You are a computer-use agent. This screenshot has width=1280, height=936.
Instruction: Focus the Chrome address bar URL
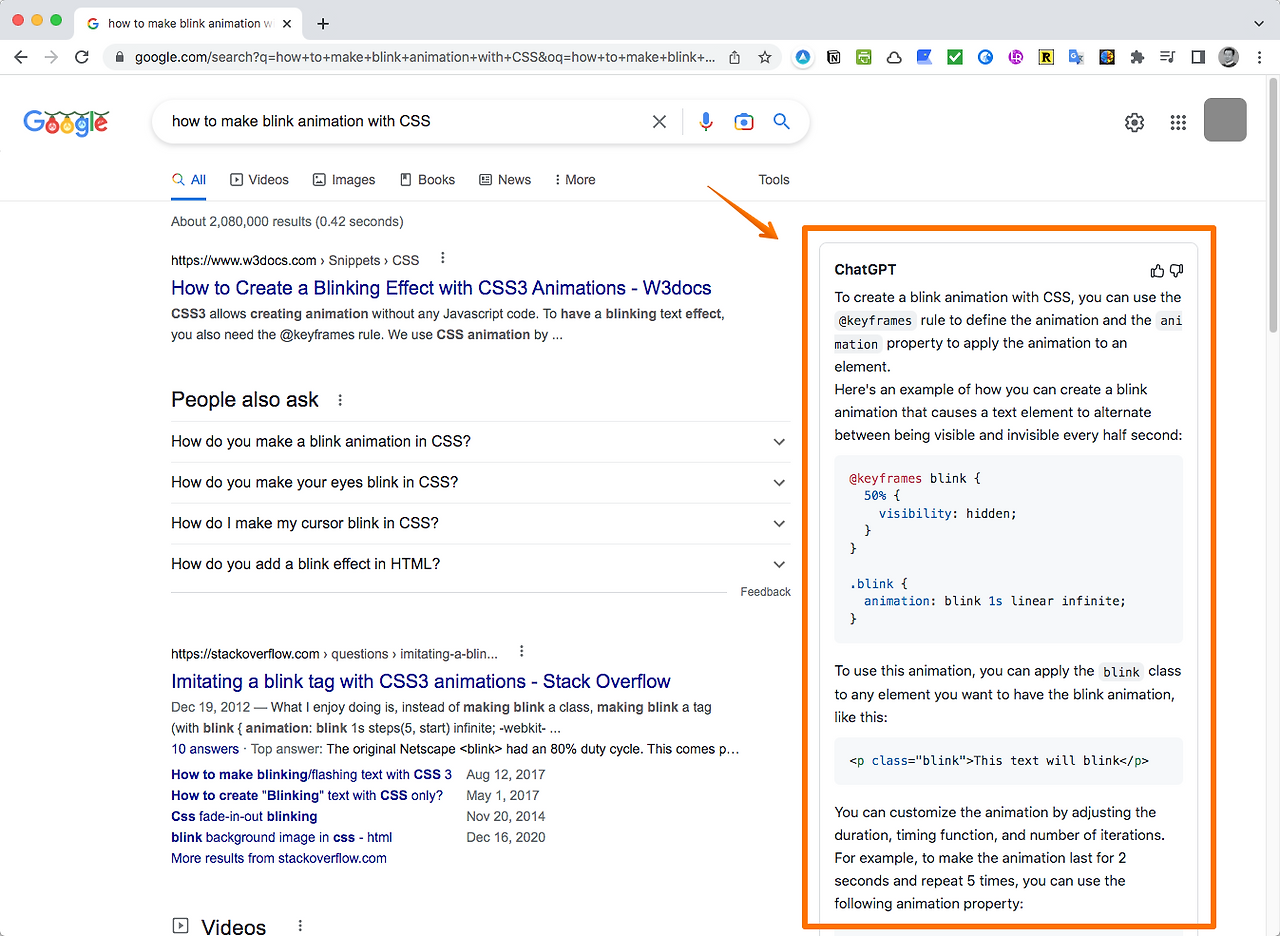click(x=425, y=57)
